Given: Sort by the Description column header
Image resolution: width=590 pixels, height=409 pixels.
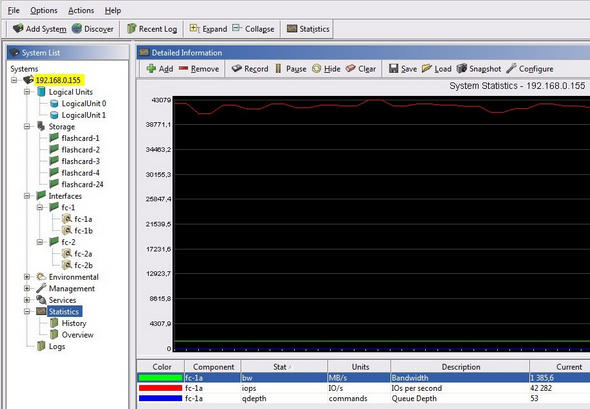Looking at the screenshot, I should (x=461, y=366).
